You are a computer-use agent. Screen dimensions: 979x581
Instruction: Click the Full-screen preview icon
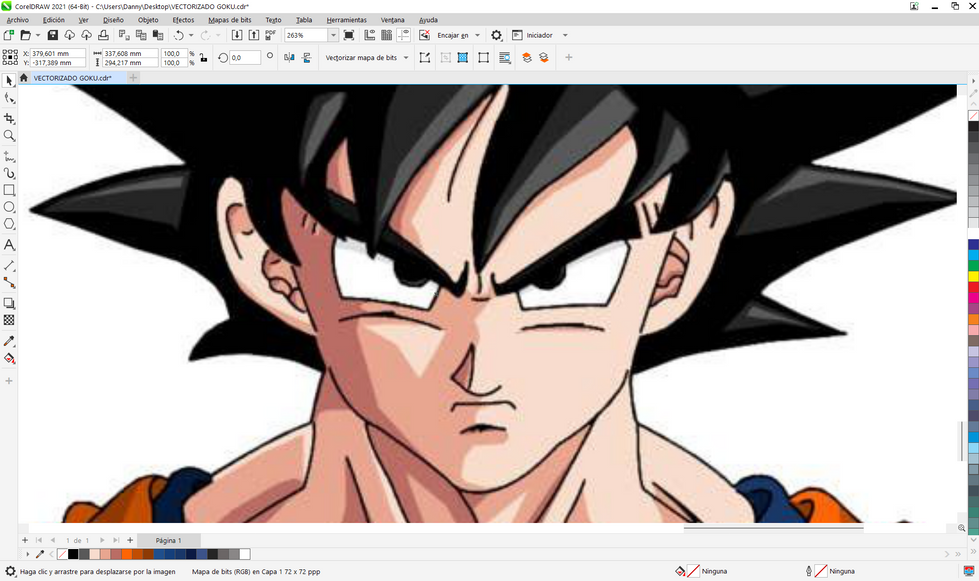(349, 36)
